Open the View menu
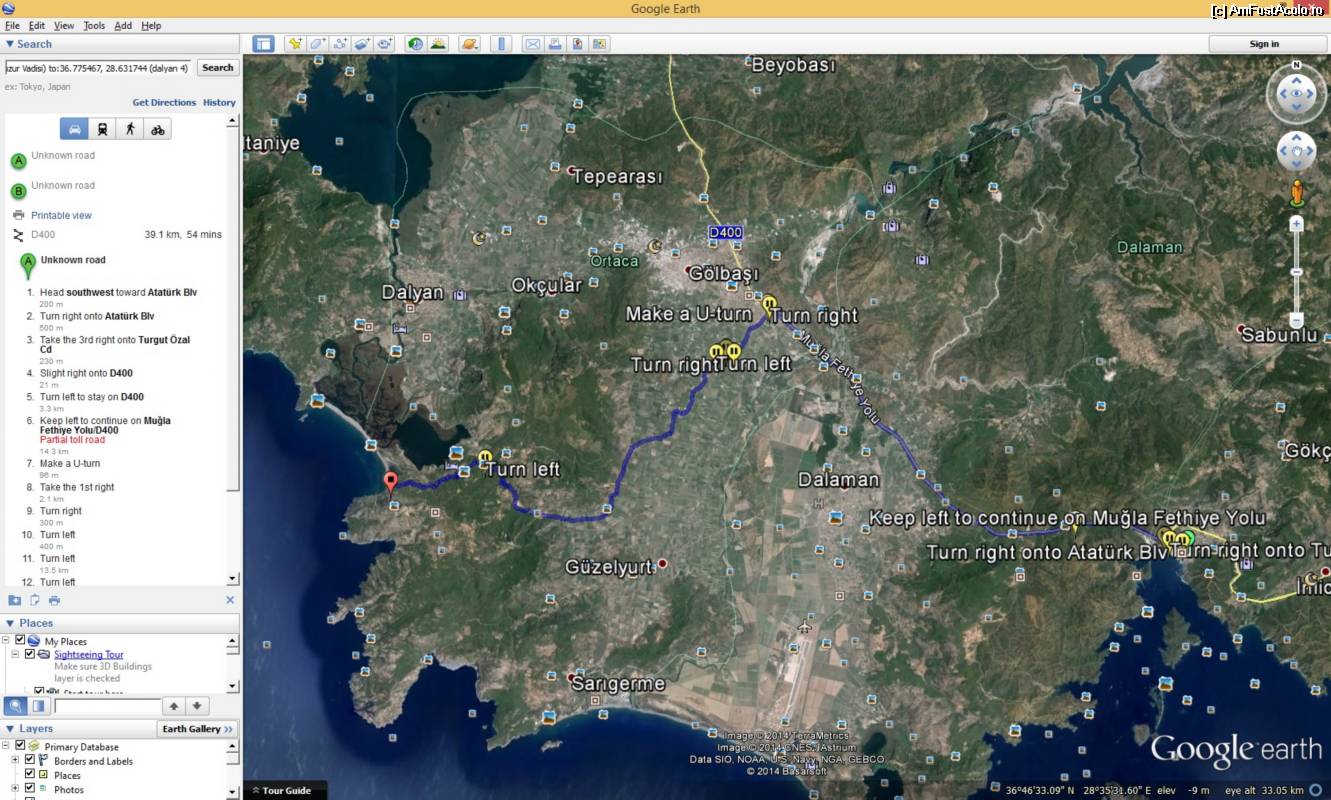The image size is (1331, 800). click(64, 25)
